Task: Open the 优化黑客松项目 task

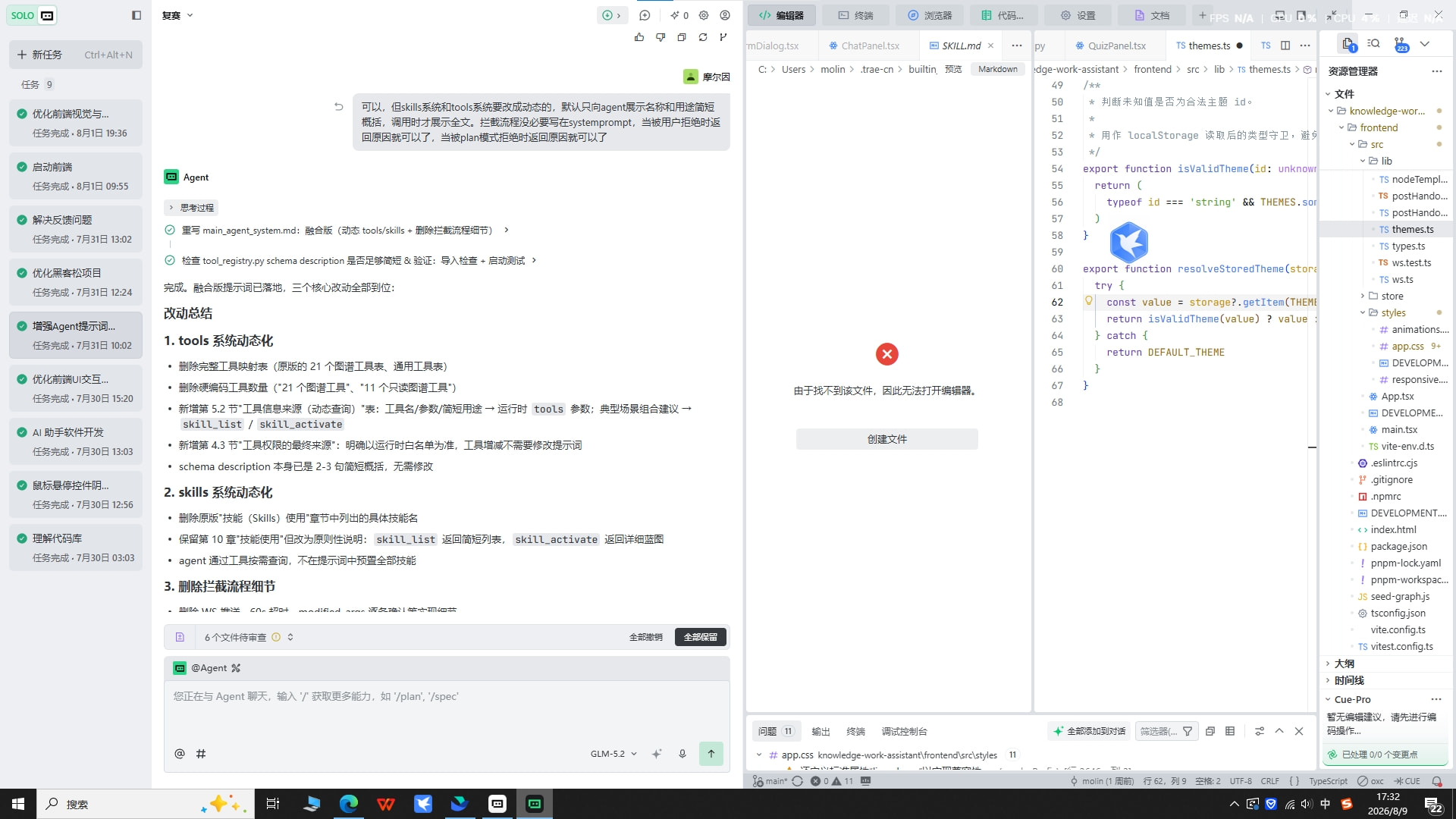Action: (76, 282)
